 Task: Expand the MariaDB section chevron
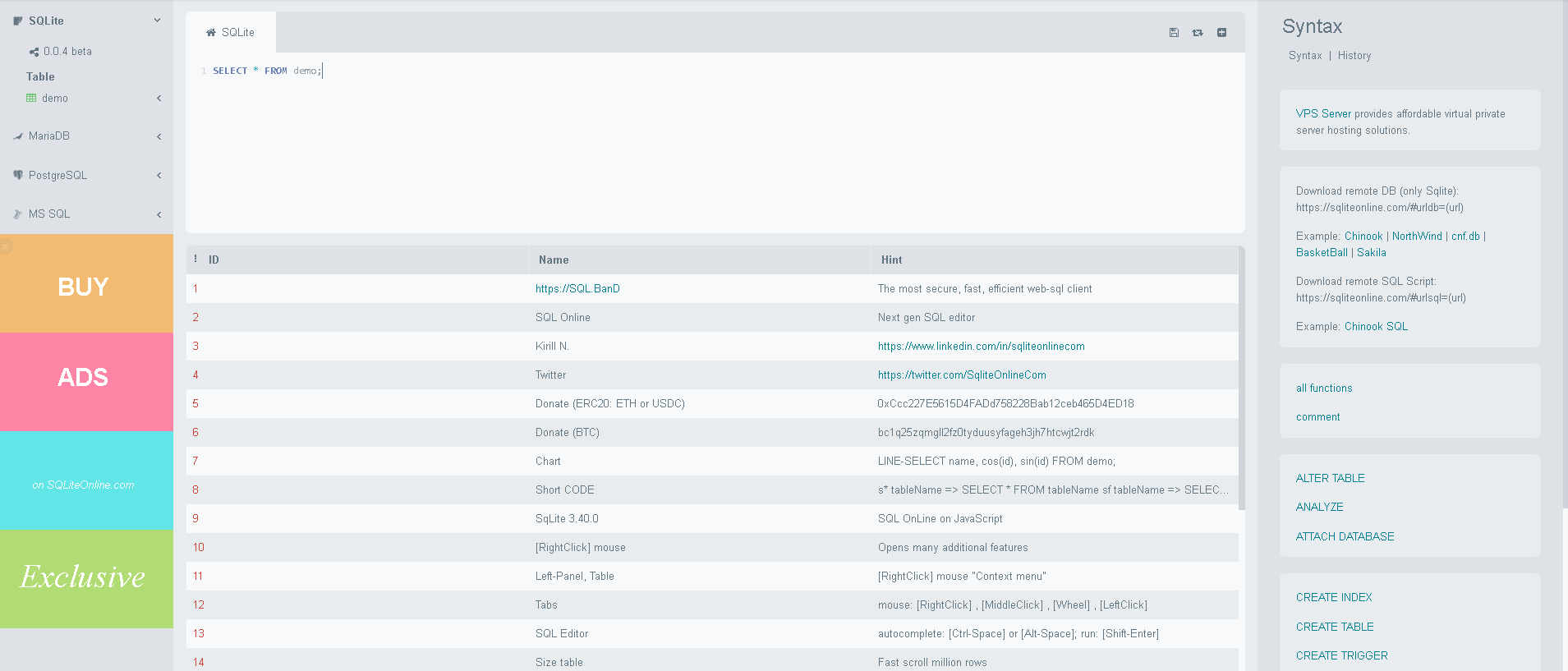coord(159,136)
